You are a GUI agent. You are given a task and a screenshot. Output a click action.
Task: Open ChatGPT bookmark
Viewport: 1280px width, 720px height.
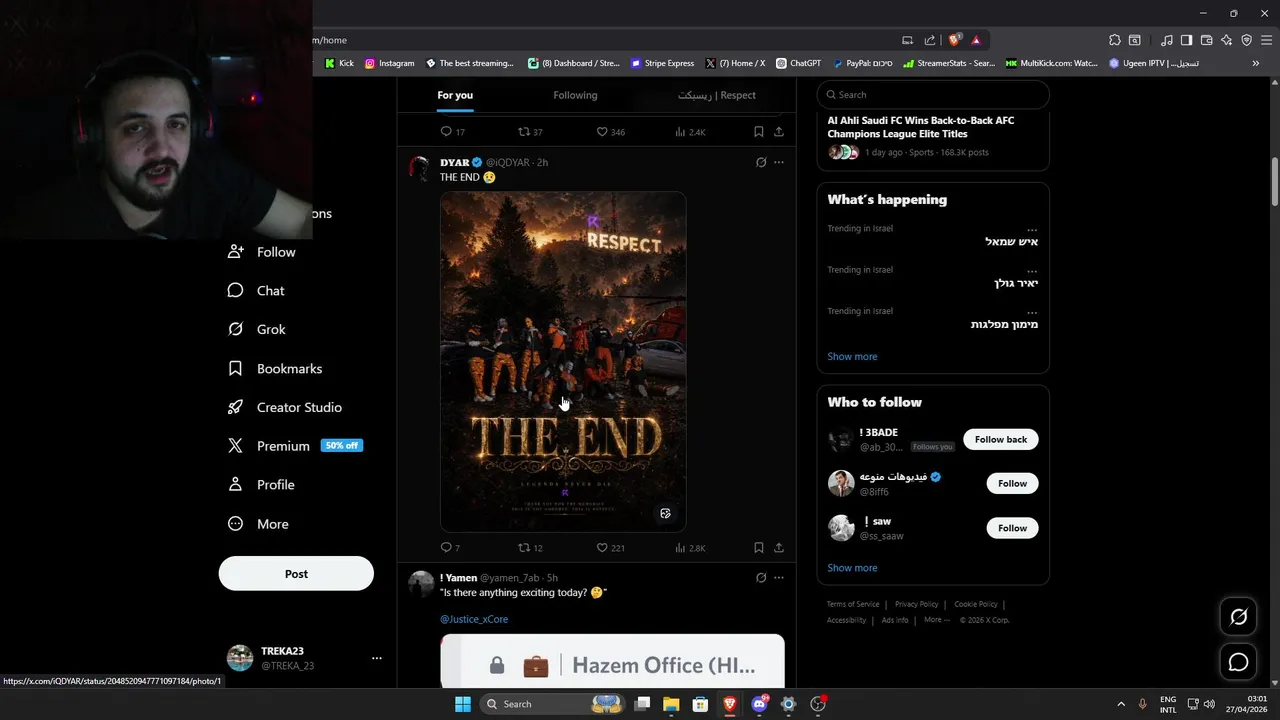[x=798, y=63]
